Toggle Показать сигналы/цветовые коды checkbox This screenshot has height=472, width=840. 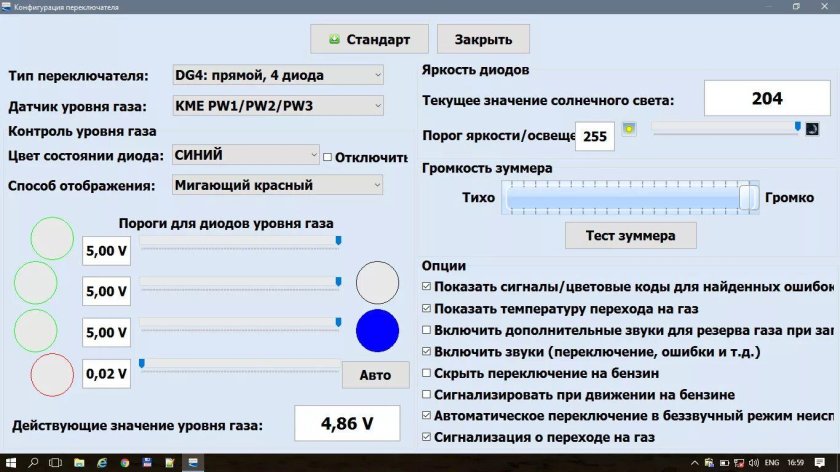click(426, 287)
